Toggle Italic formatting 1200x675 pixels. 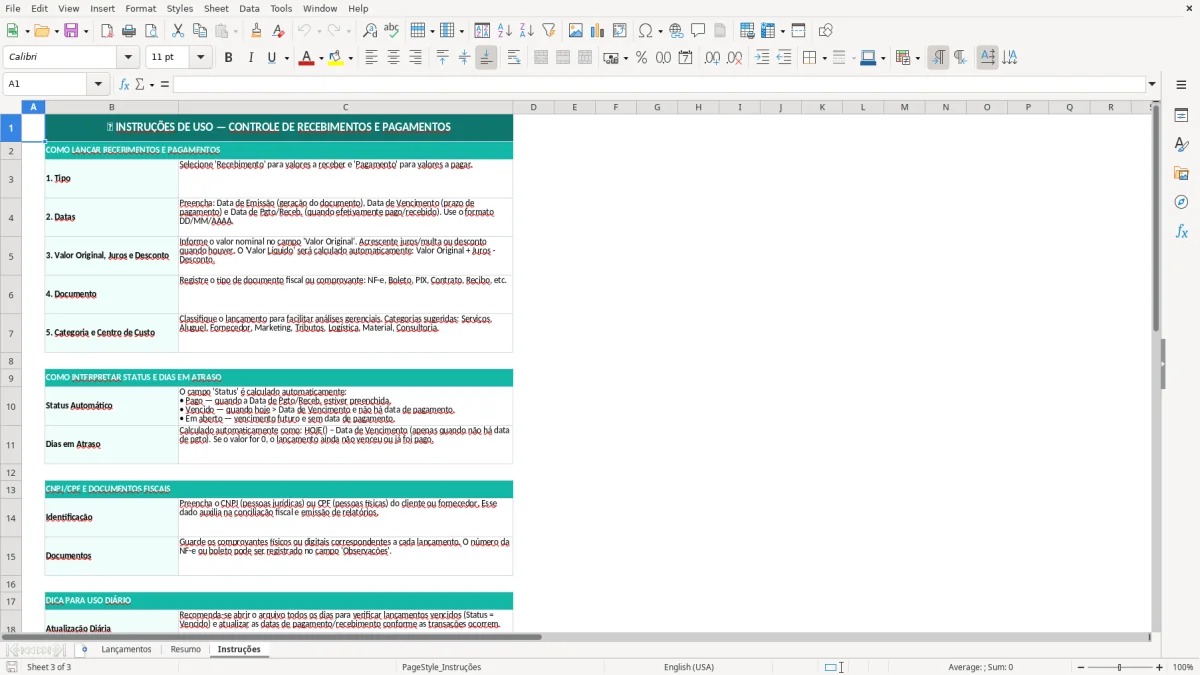pyautogui.click(x=250, y=58)
